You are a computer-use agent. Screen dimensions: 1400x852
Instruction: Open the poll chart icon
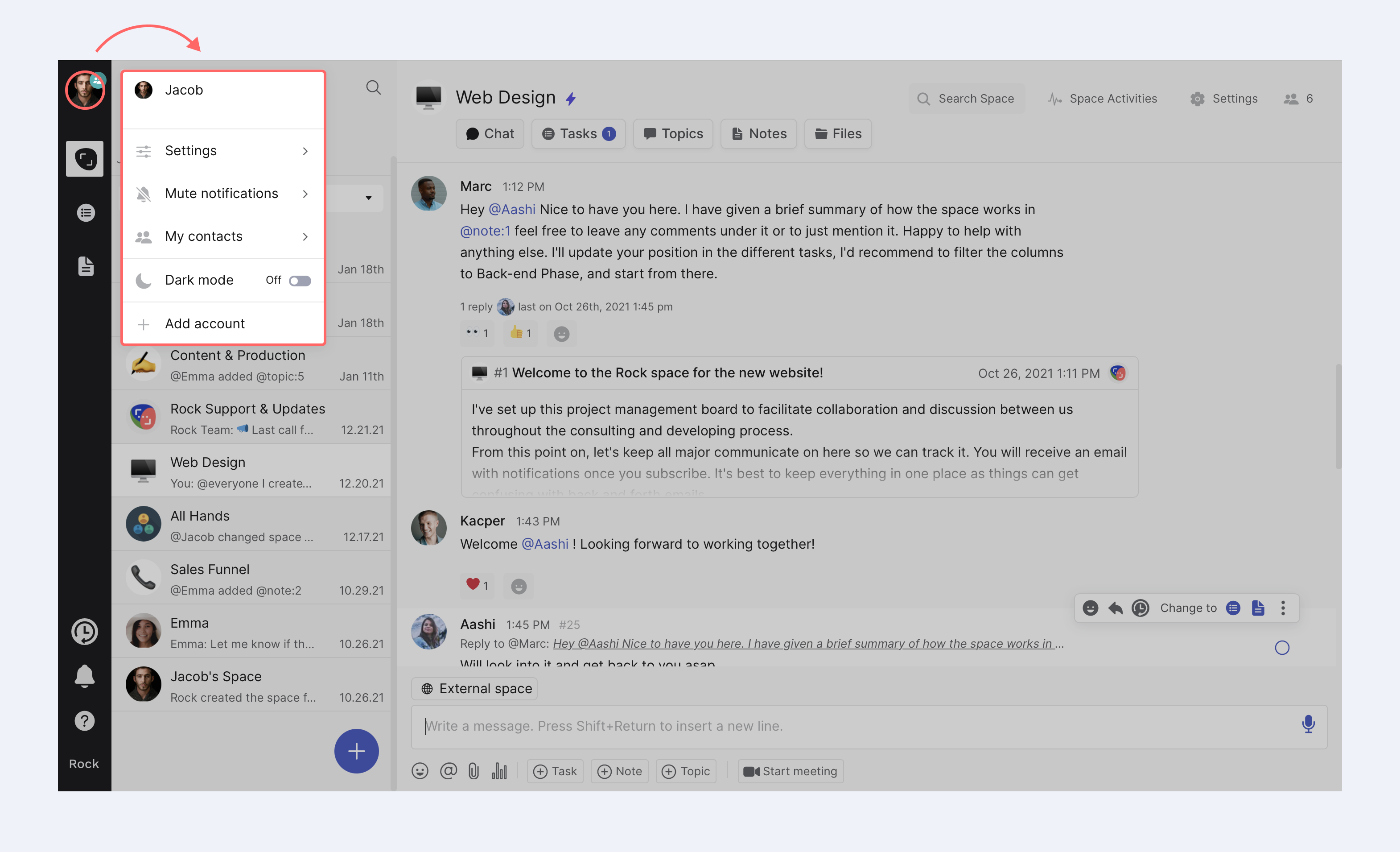[499, 771]
